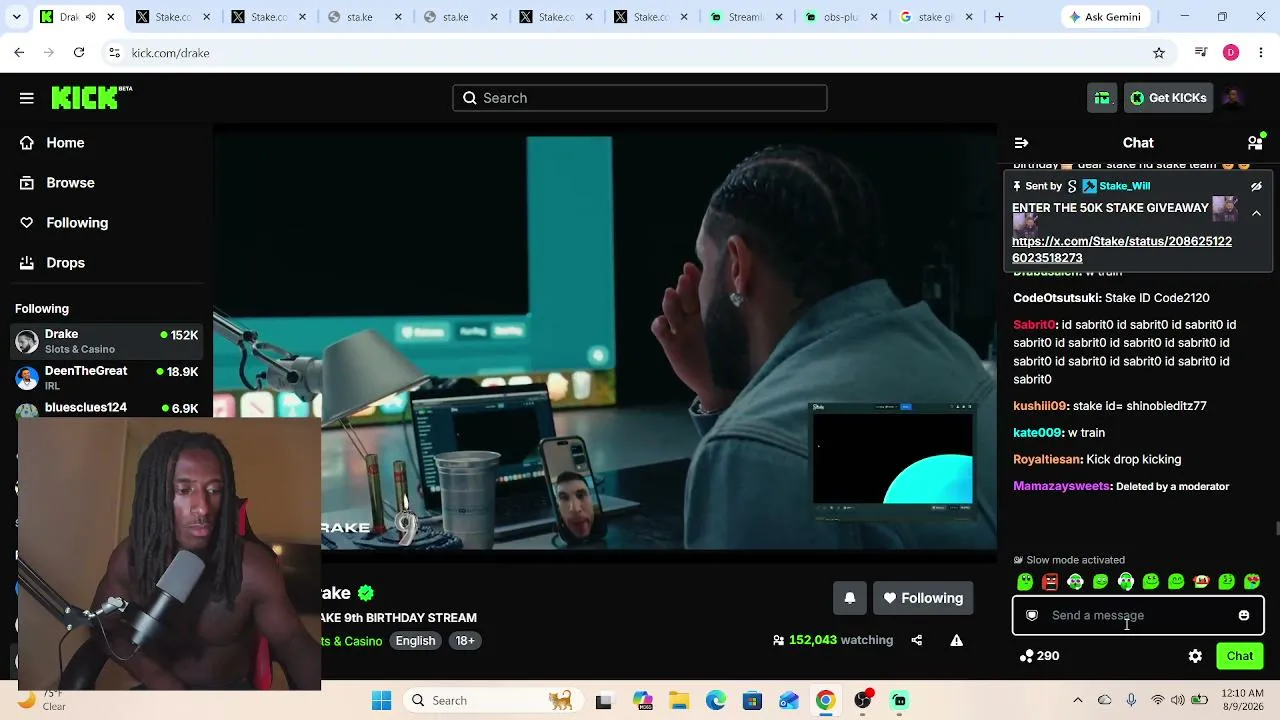Screen dimensions: 1280x720
Task: Insert the red angry face emote
Action: coord(1050,582)
